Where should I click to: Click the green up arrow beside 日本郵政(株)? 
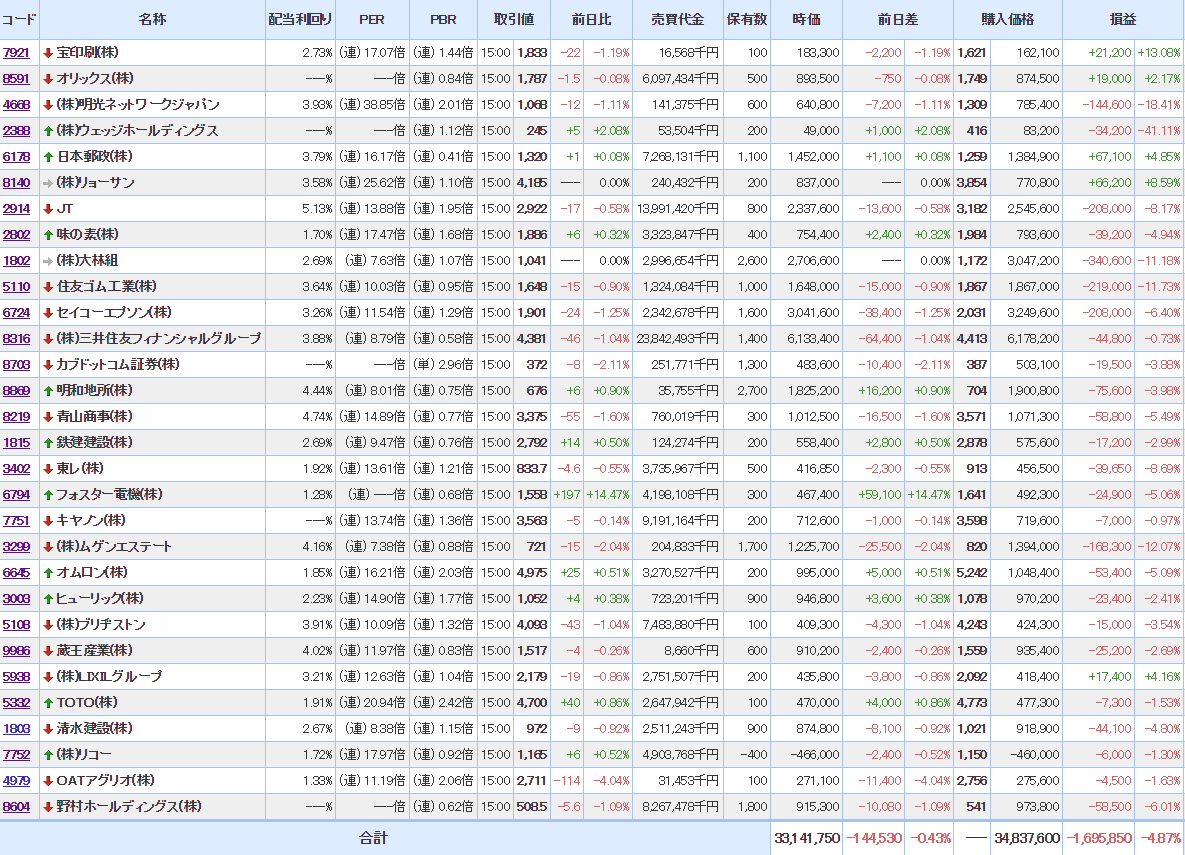47,156
